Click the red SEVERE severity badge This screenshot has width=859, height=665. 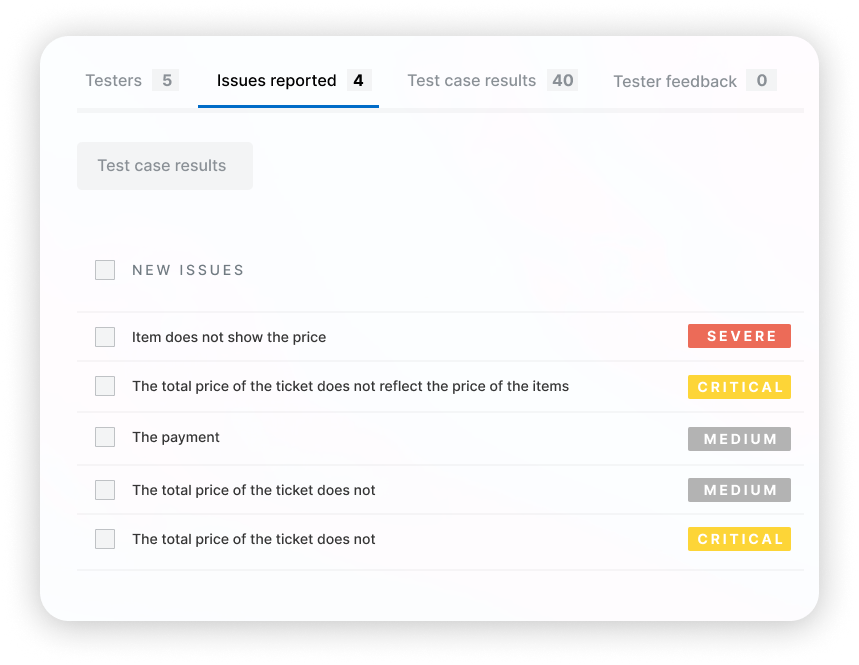point(739,336)
